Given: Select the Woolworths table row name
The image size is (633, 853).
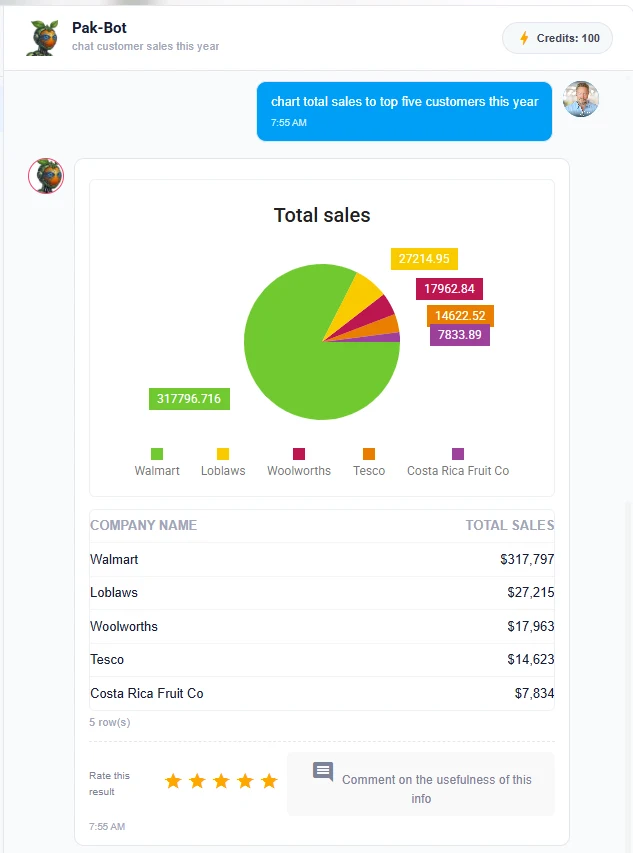Looking at the screenshot, I should pos(124,626).
